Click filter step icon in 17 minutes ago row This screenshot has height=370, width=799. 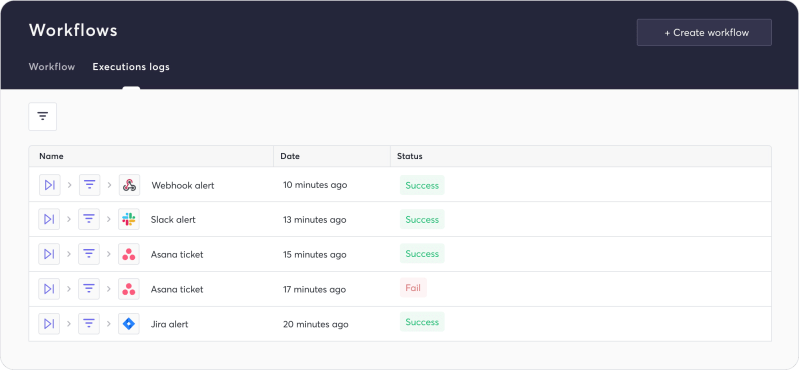(89, 289)
